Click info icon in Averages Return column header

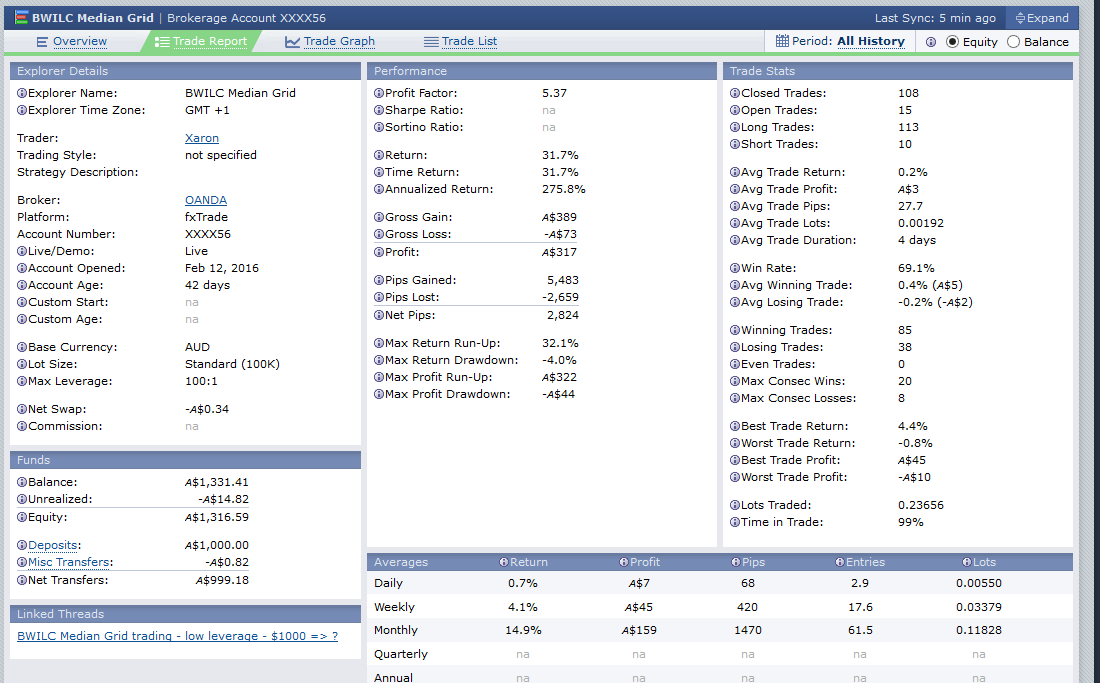pyautogui.click(x=503, y=562)
